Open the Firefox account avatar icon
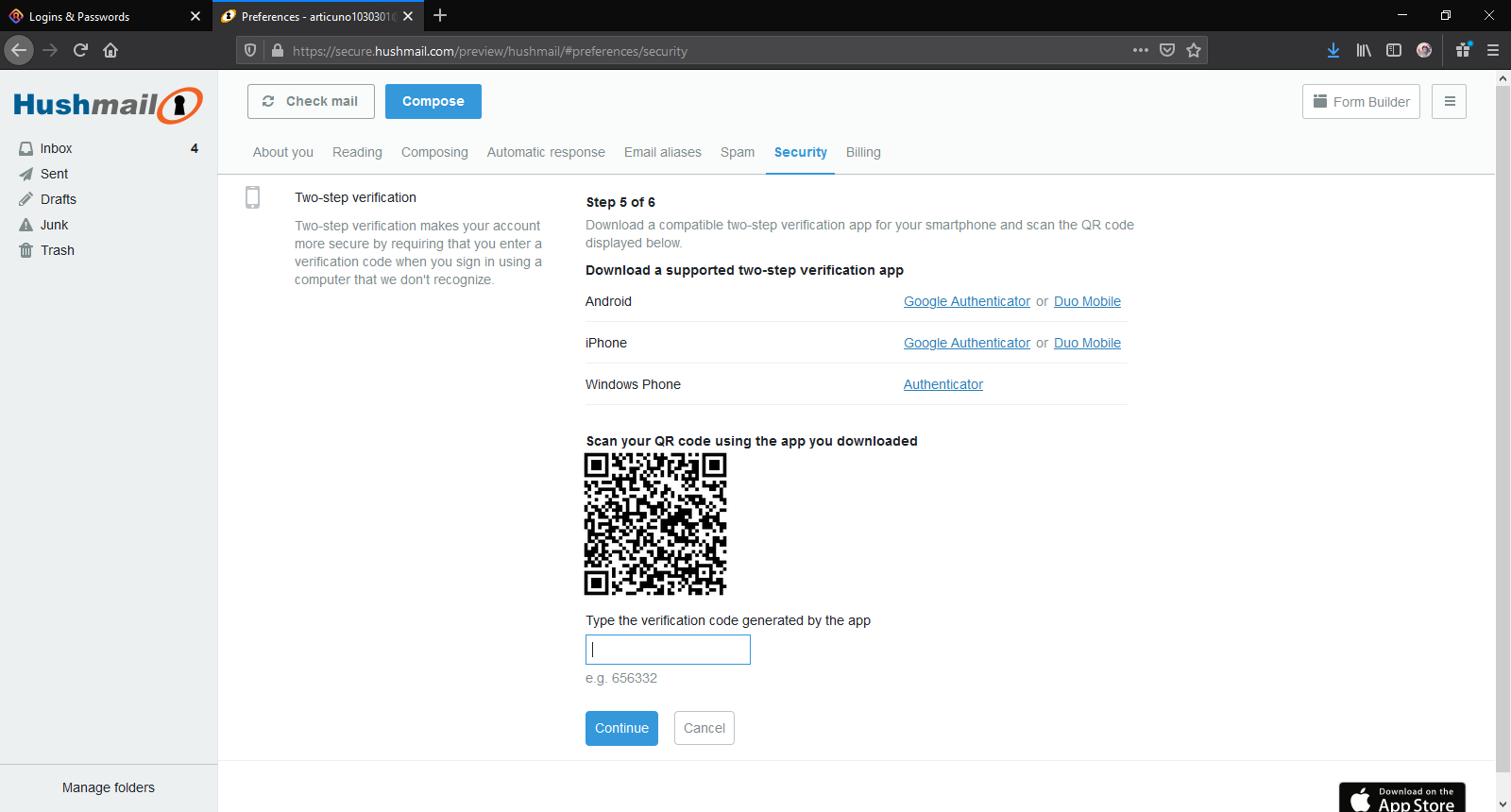1511x812 pixels. tap(1424, 50)
